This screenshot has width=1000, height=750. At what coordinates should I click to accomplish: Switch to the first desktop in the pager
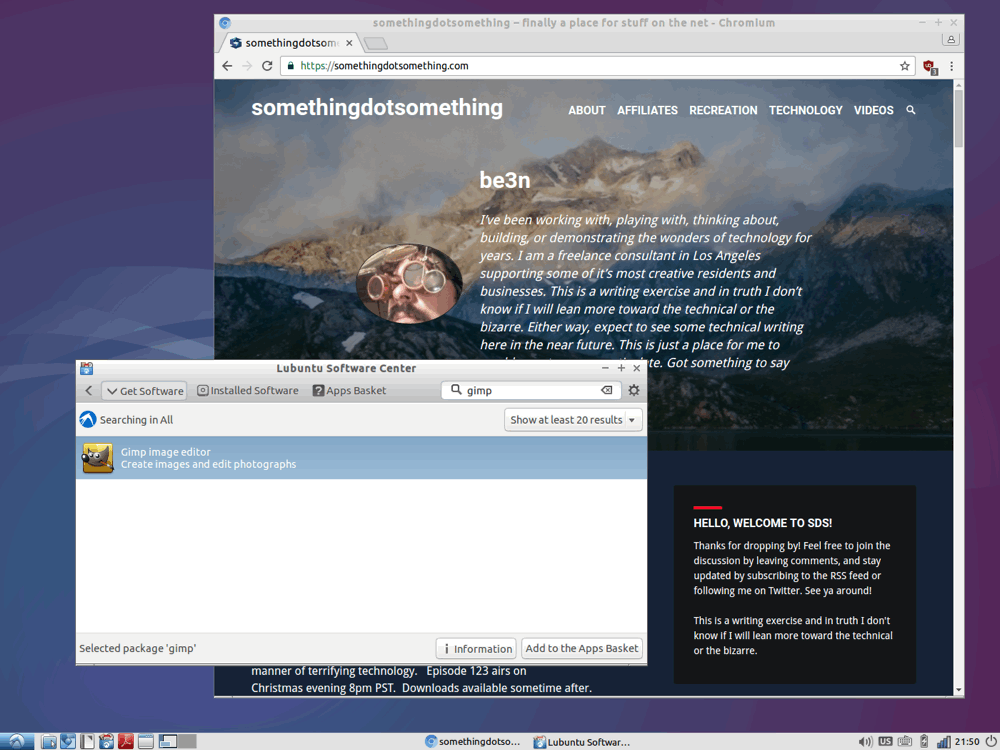[x=168, y=741]
